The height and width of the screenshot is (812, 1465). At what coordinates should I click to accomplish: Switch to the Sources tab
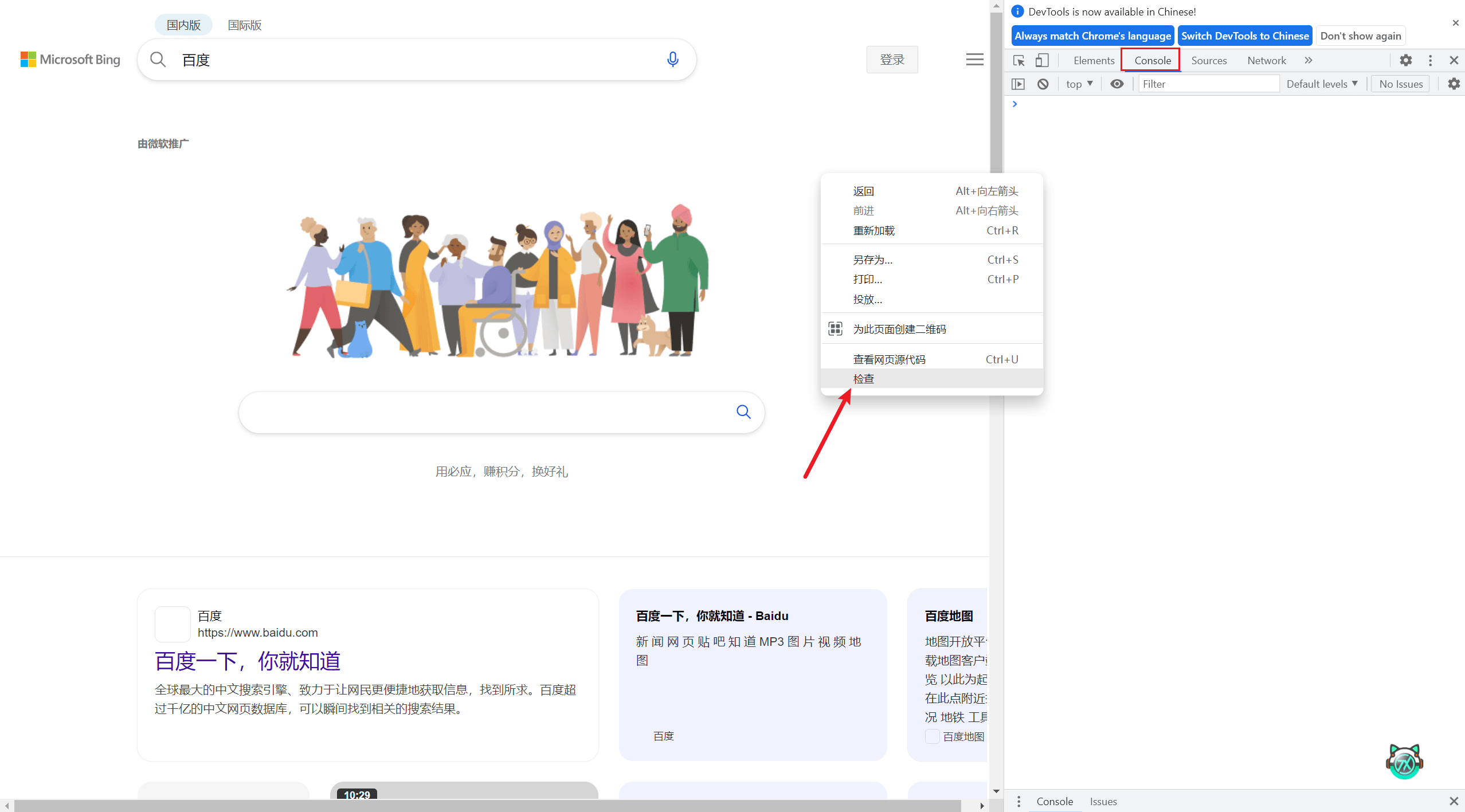[x=1209, y=60]
